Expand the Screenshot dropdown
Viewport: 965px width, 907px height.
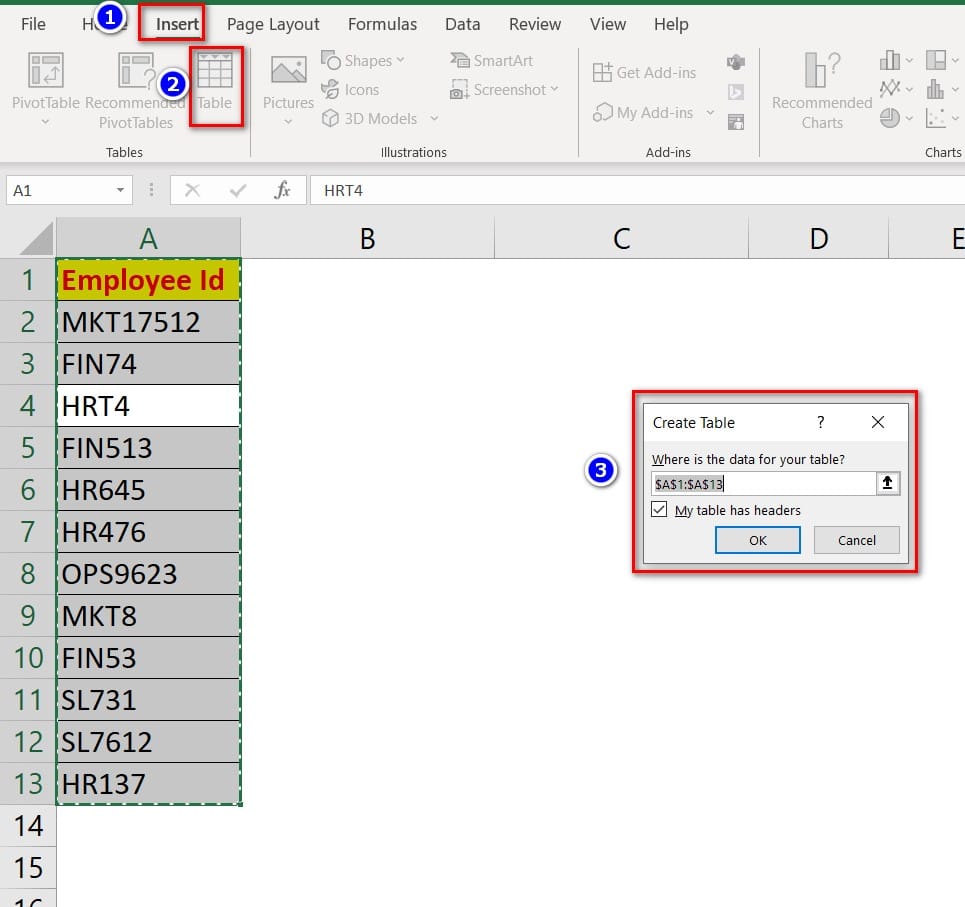point(555,89)
